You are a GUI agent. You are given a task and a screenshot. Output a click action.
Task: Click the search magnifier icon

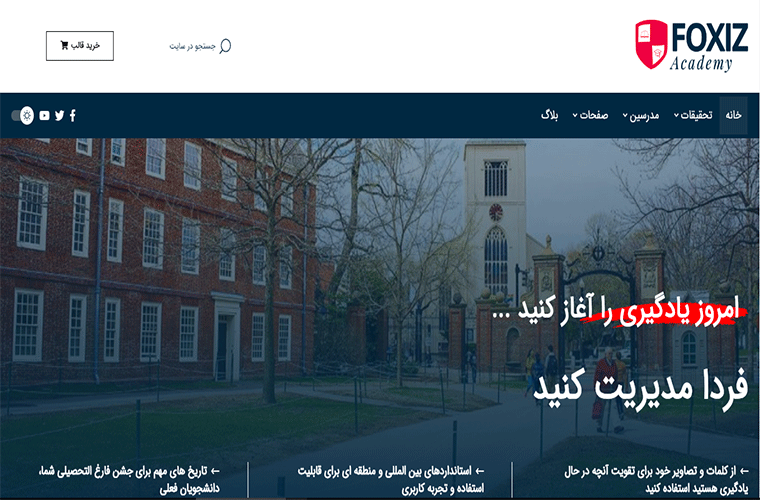click(225, 46)
